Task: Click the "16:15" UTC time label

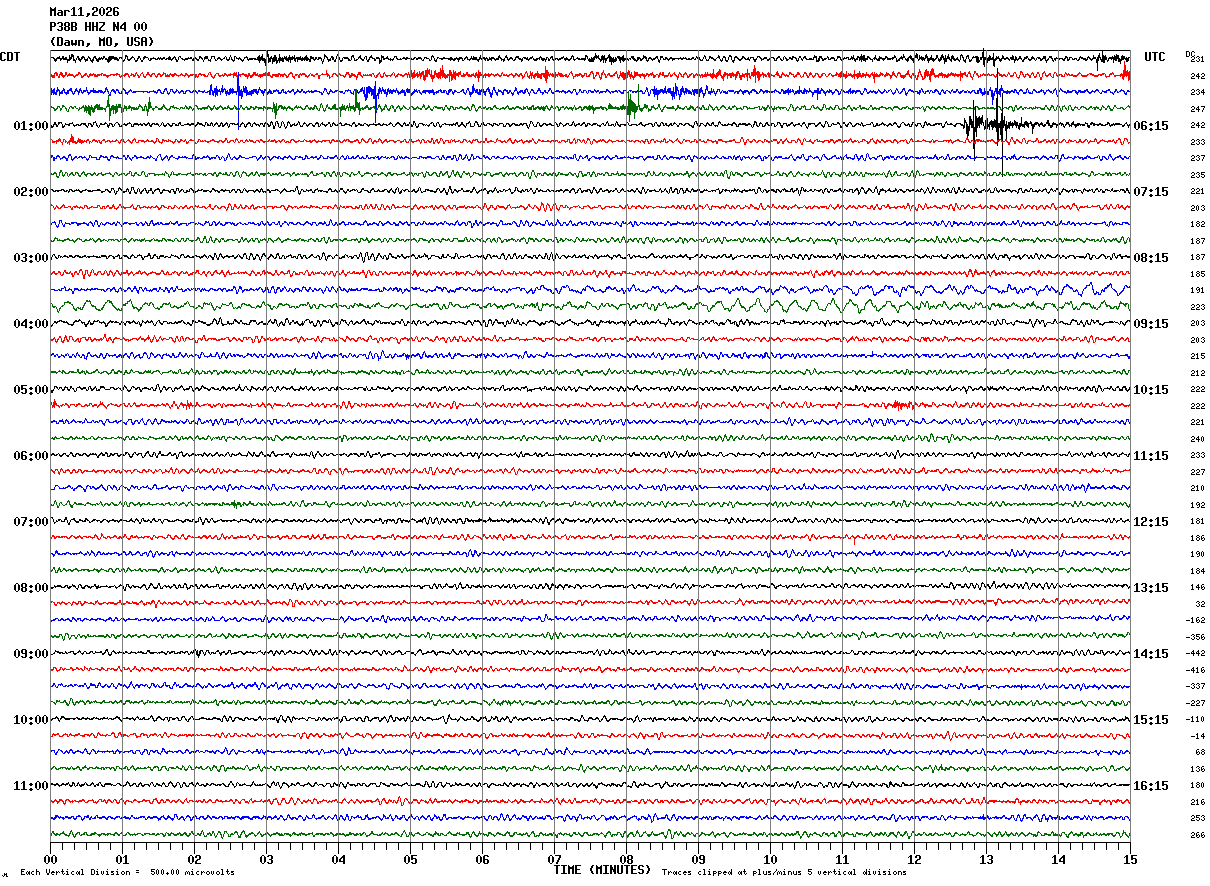Action: [x=1151, y=786]
